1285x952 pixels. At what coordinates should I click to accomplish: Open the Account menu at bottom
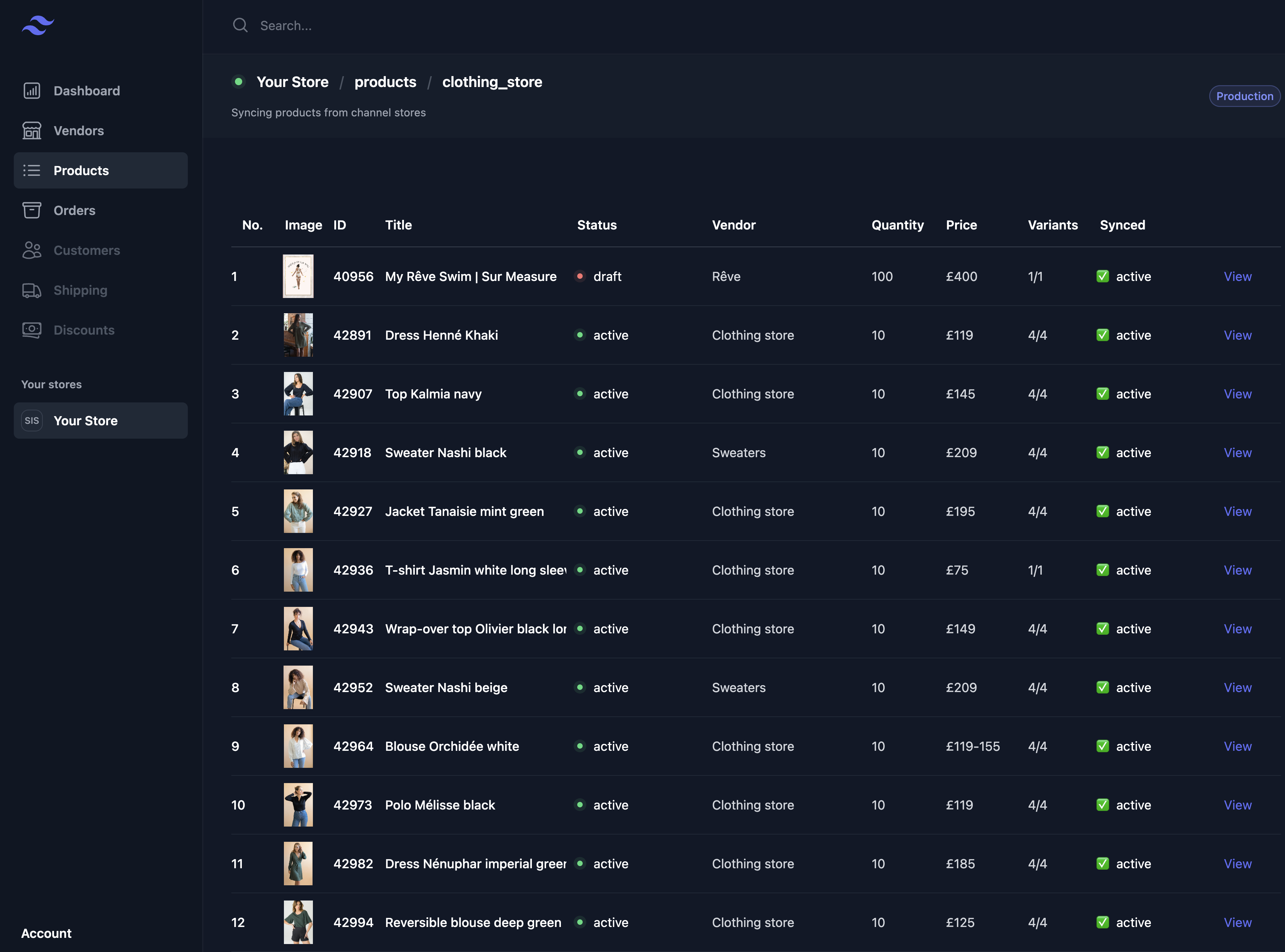pyautogui.click(x=47, y=934)
